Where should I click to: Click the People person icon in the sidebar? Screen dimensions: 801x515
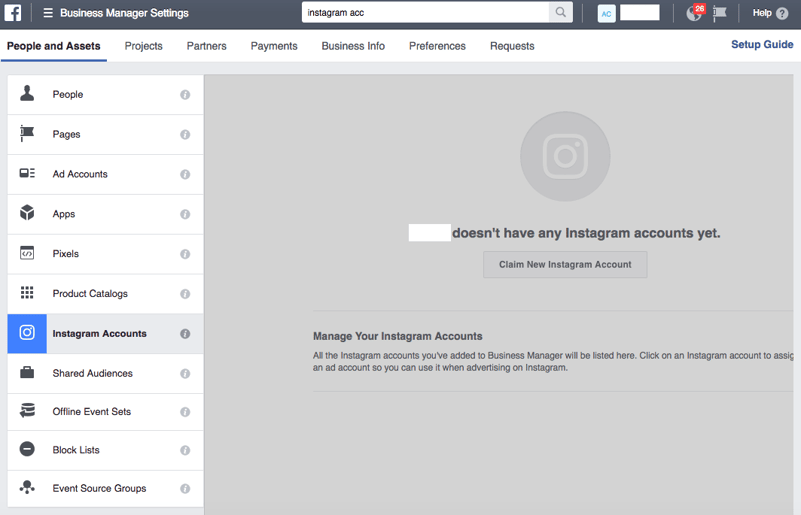coord(27,93)
